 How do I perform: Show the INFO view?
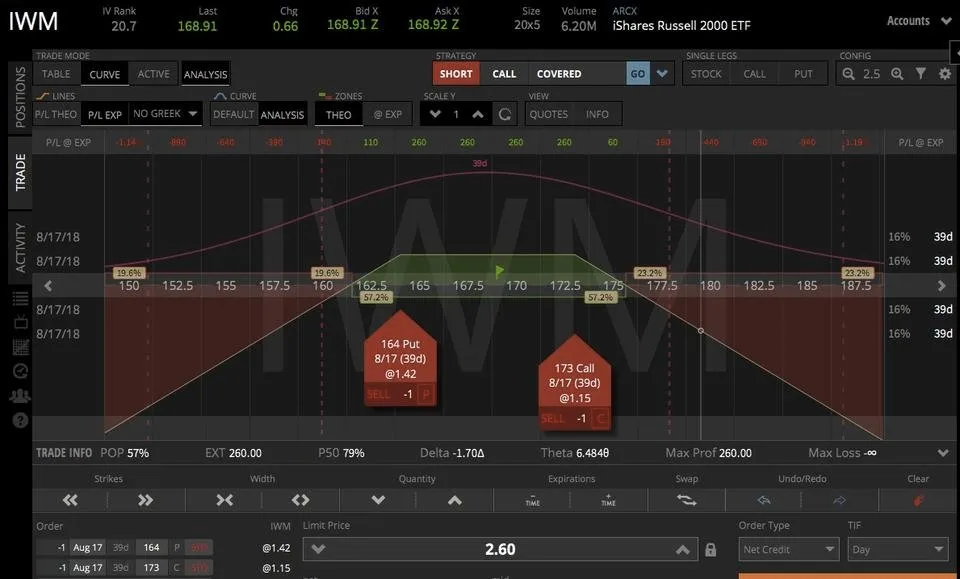(x=597, y=114)
